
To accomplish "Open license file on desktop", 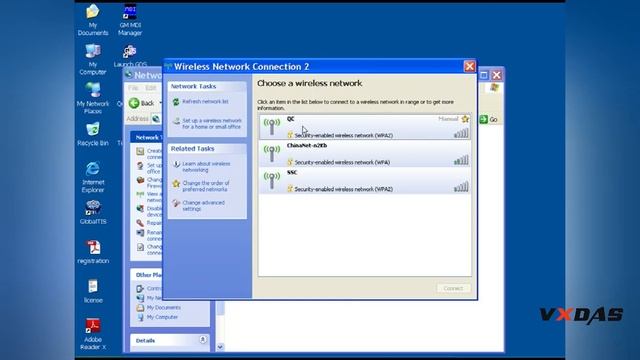I will click(x=93, y=291).
